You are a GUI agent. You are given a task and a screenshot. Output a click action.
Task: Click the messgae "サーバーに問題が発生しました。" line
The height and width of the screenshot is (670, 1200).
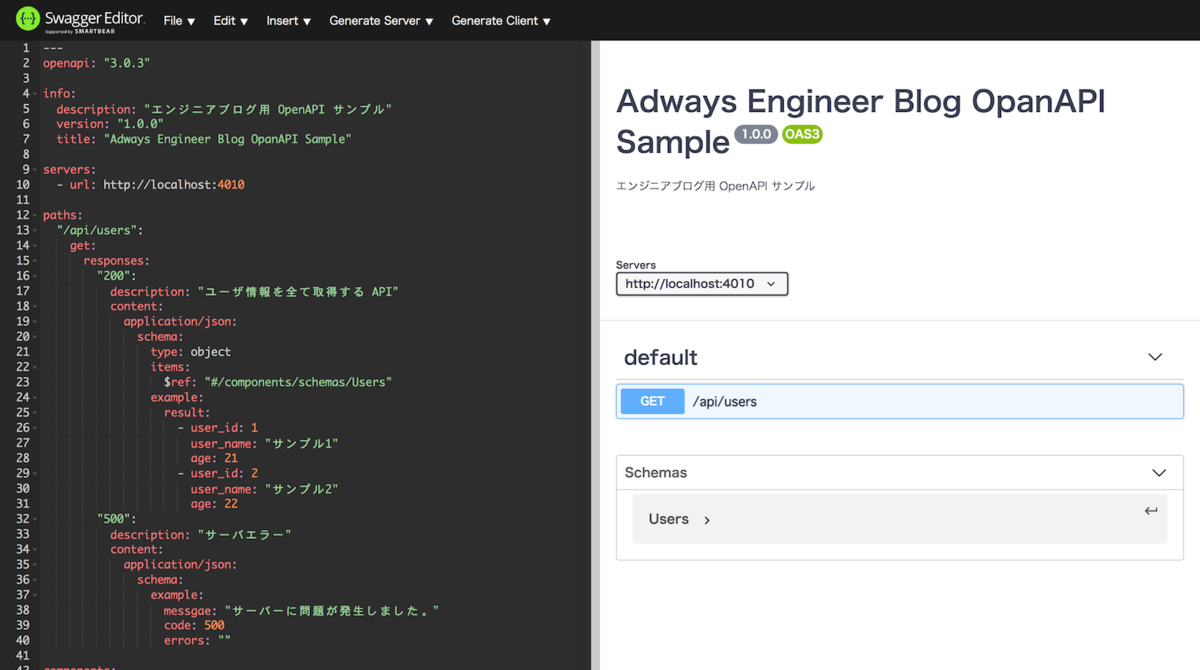tap(302, 610)
